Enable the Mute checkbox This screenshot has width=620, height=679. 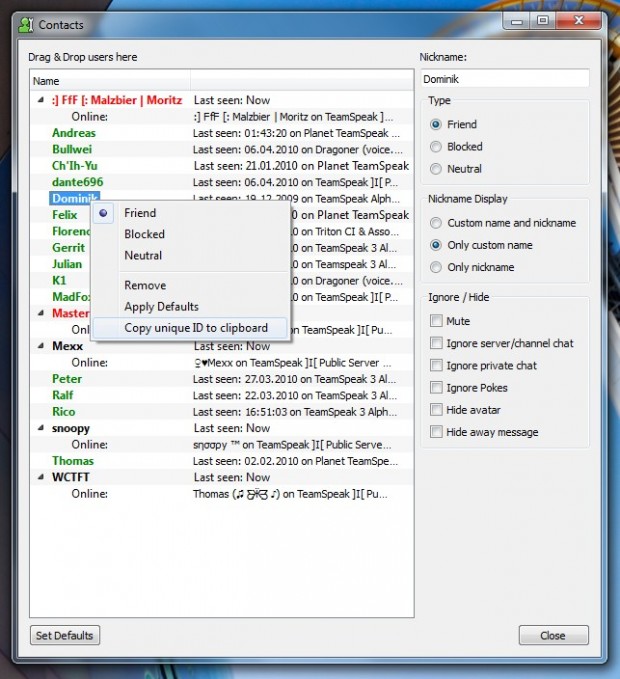tap(436, 321)
